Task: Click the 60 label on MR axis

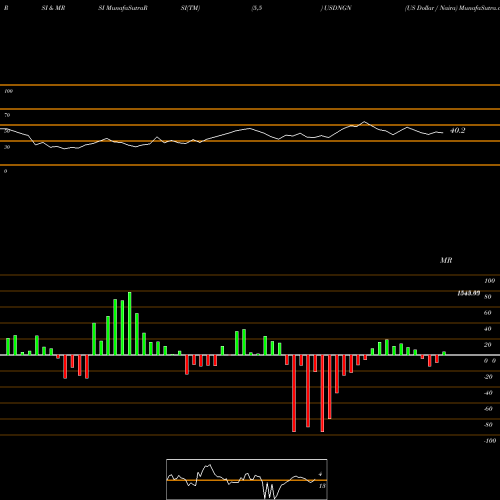Action: pyautogui.click(x=488, y=313)
